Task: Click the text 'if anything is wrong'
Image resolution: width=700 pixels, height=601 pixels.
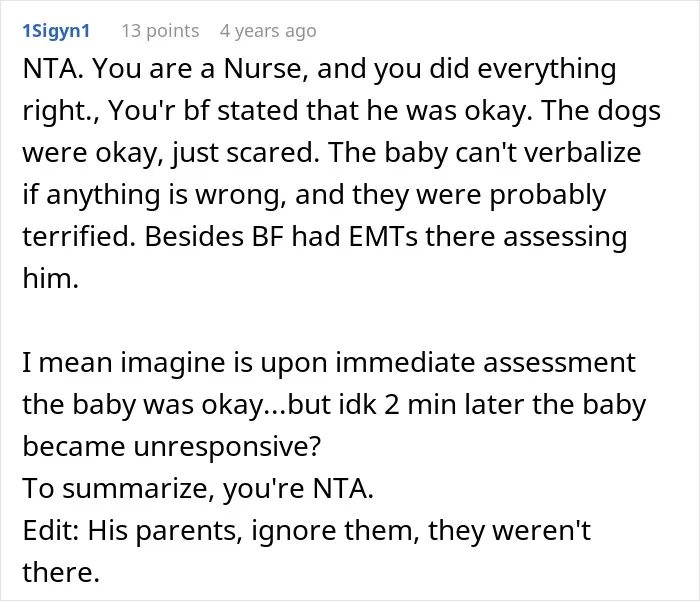Action: (x=154, y=194)
